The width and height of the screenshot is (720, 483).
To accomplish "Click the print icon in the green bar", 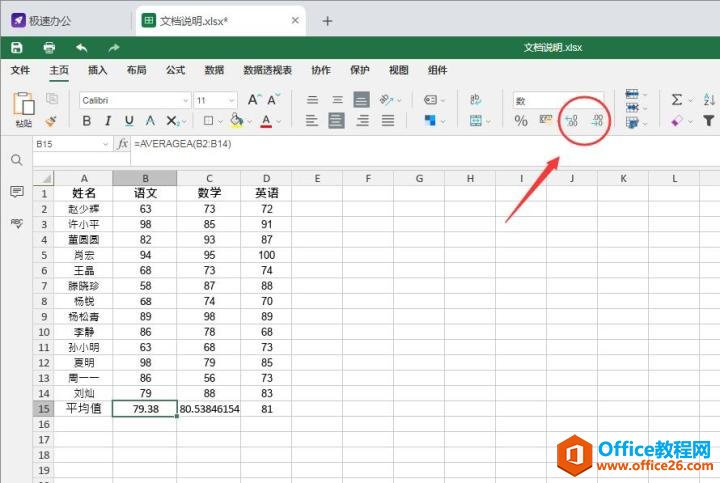I will [49, 47].
